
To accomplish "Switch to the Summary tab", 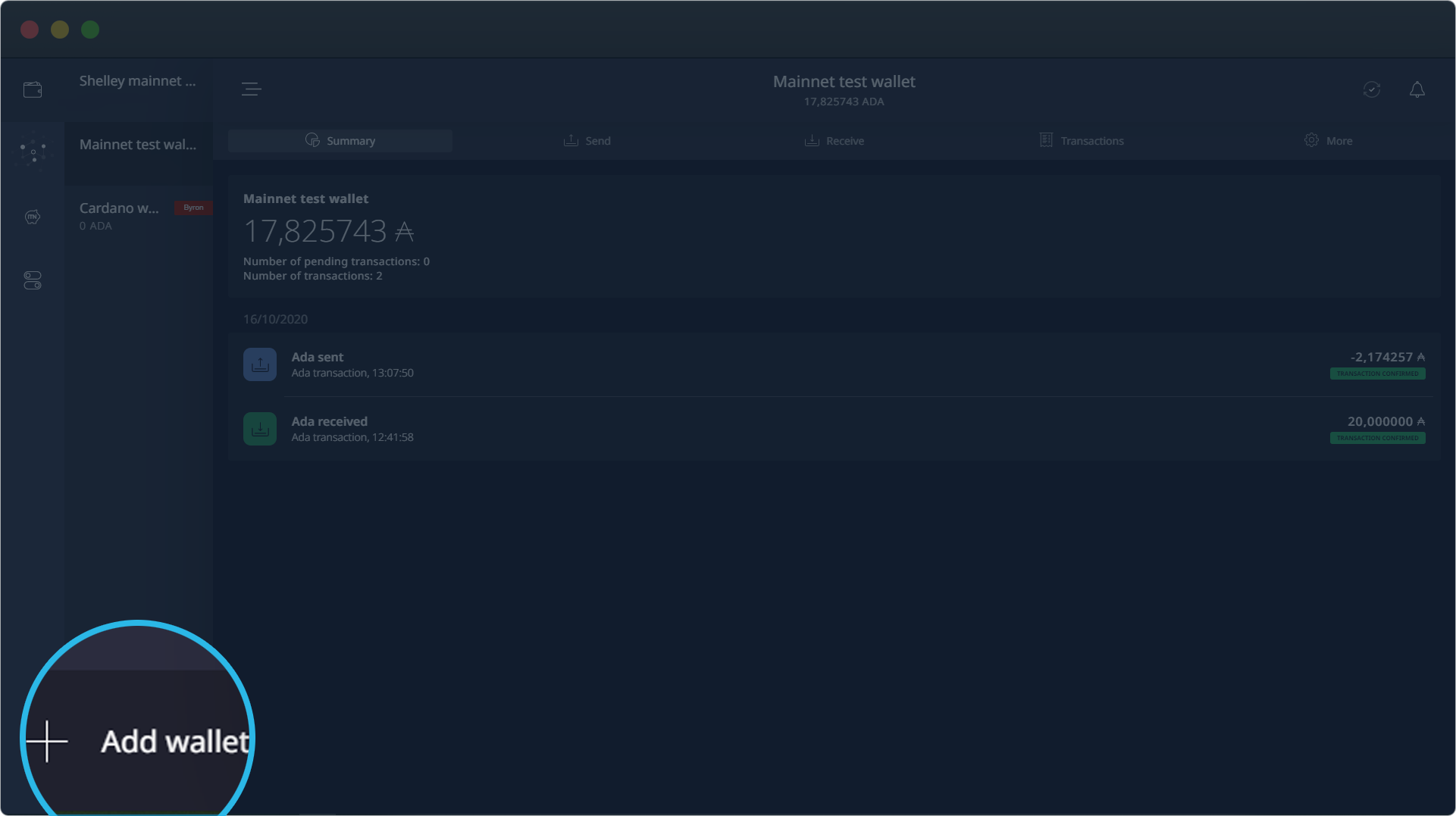I will point(340,141).
